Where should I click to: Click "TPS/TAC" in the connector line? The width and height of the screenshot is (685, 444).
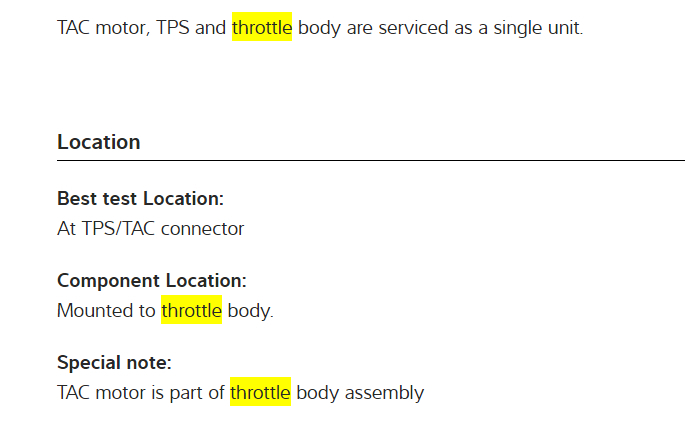coord(119,229)
